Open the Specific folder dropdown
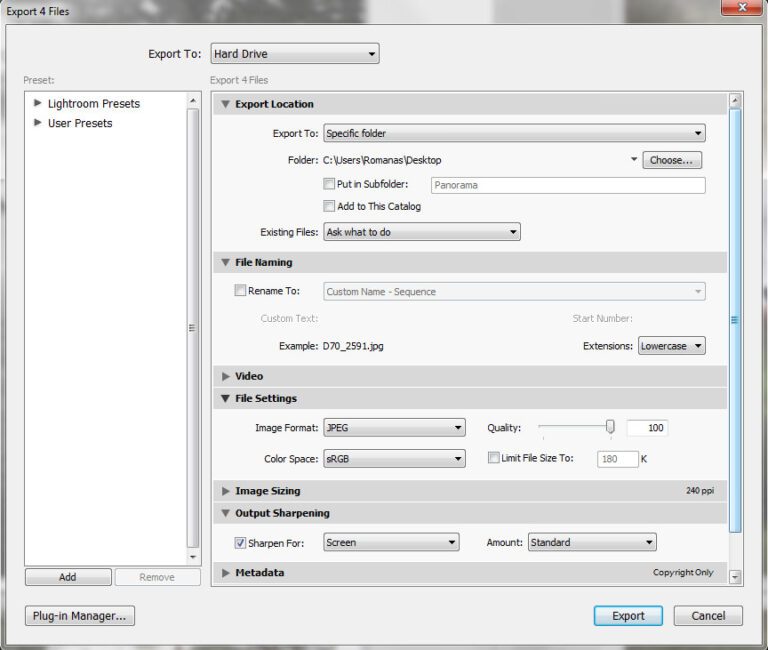This screenshot has height=650, width=768. [x=514, y=133]
